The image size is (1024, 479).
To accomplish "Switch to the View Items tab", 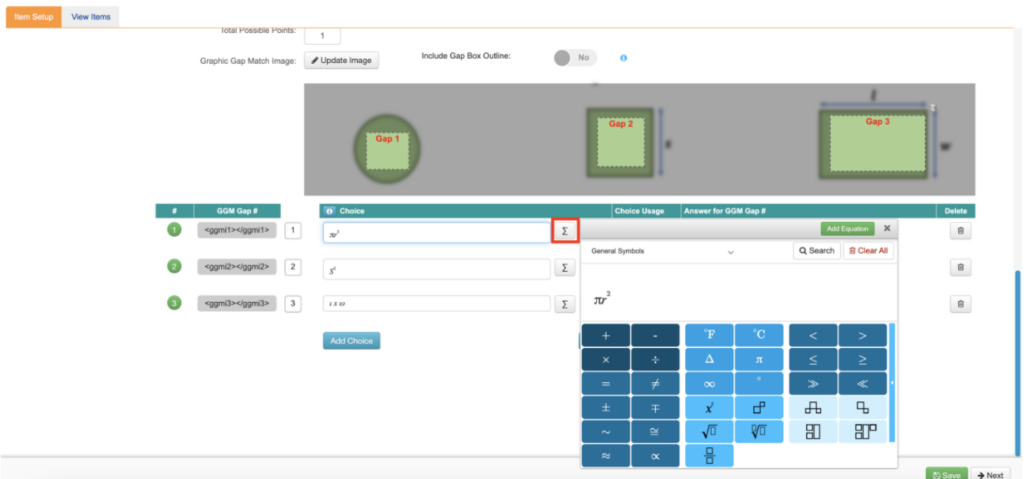I will coord(91,17).
